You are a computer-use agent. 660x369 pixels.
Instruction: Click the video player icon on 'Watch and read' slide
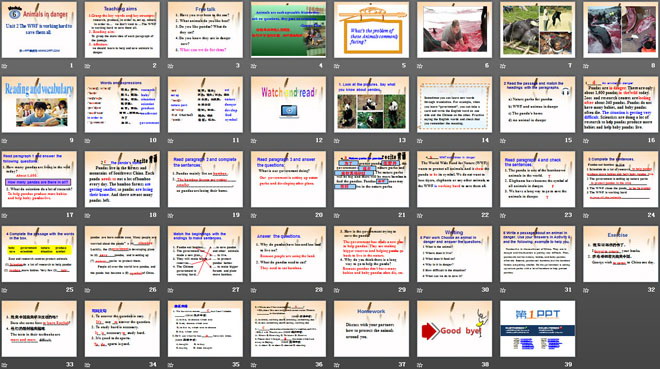tap(289, 111)
